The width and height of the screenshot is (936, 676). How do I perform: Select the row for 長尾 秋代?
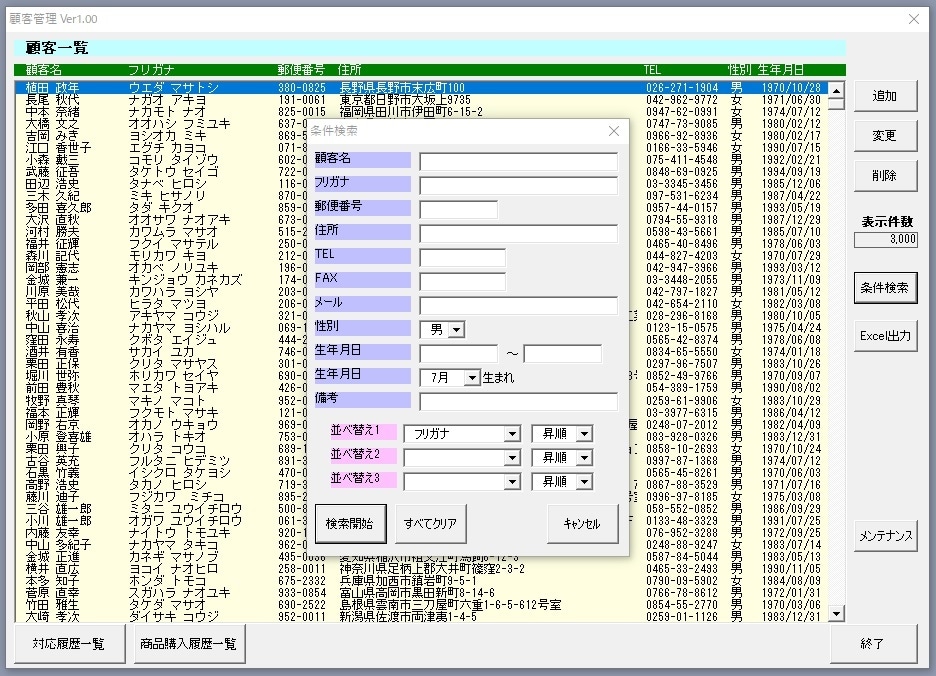pyautogui.click(x=421, y=100)
